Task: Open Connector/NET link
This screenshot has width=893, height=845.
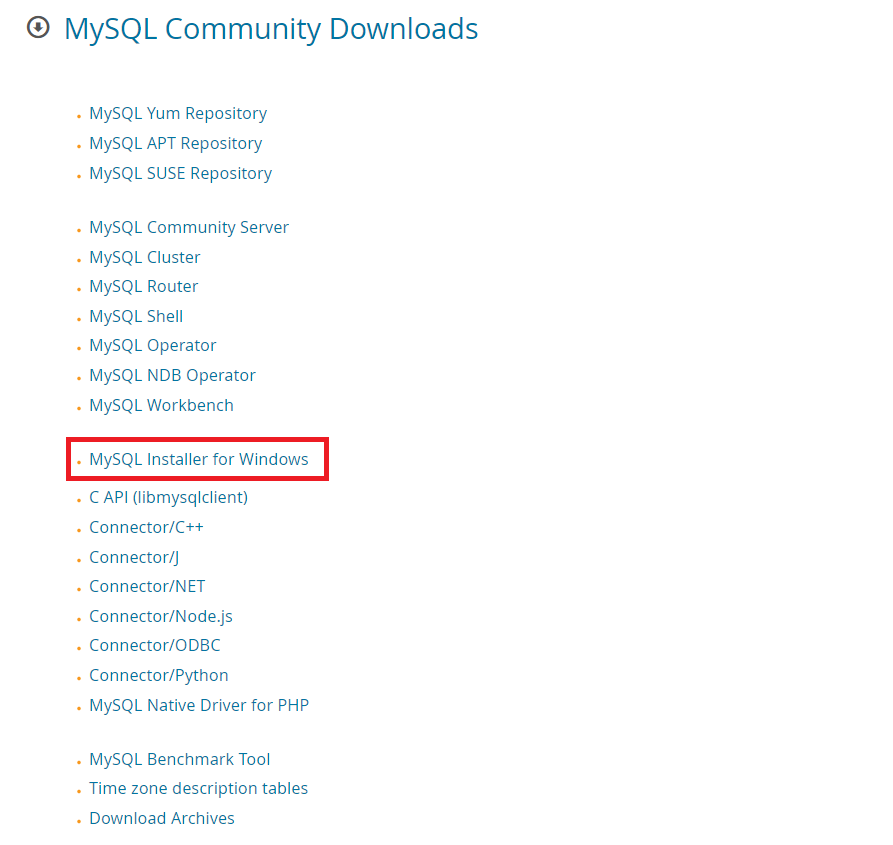Action: (147, 586)
